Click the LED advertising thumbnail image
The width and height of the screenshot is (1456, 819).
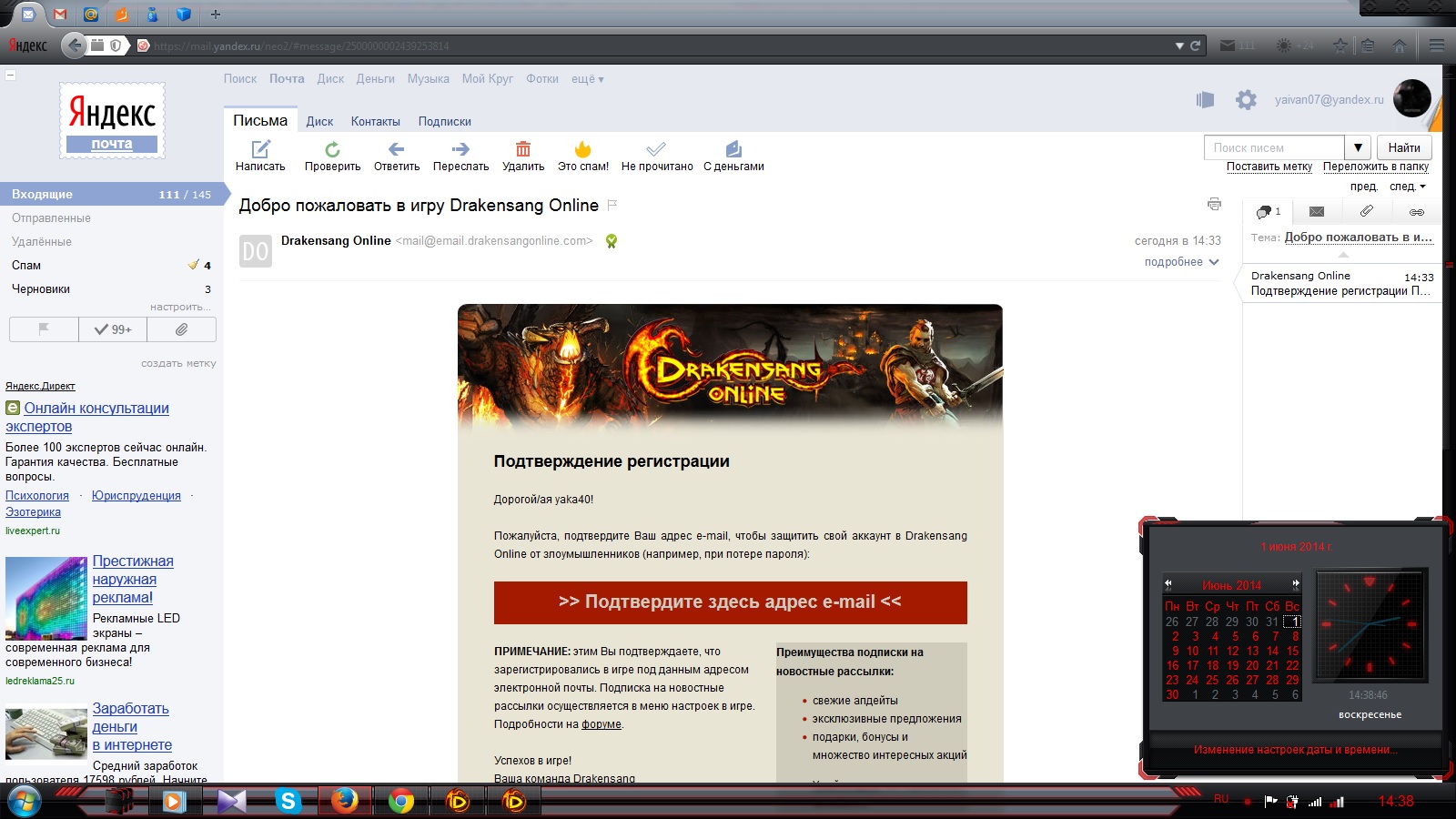point(46,598)
